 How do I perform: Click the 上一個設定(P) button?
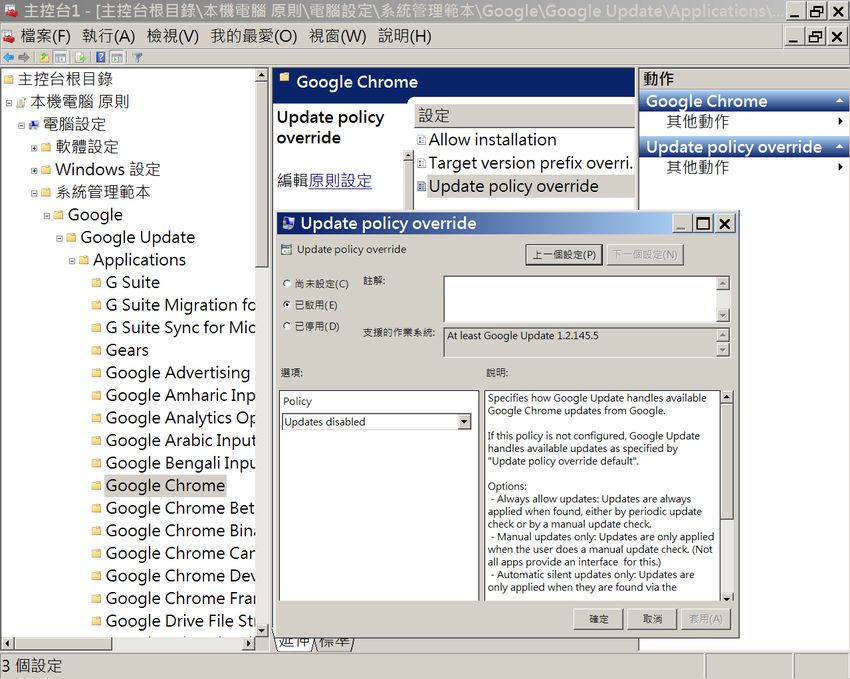coord(564,255)
